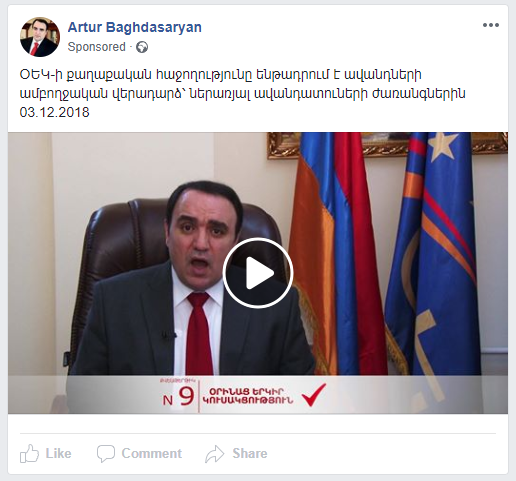Click the gold picture frame in the video
516x481 pixels.
point(387,145)
